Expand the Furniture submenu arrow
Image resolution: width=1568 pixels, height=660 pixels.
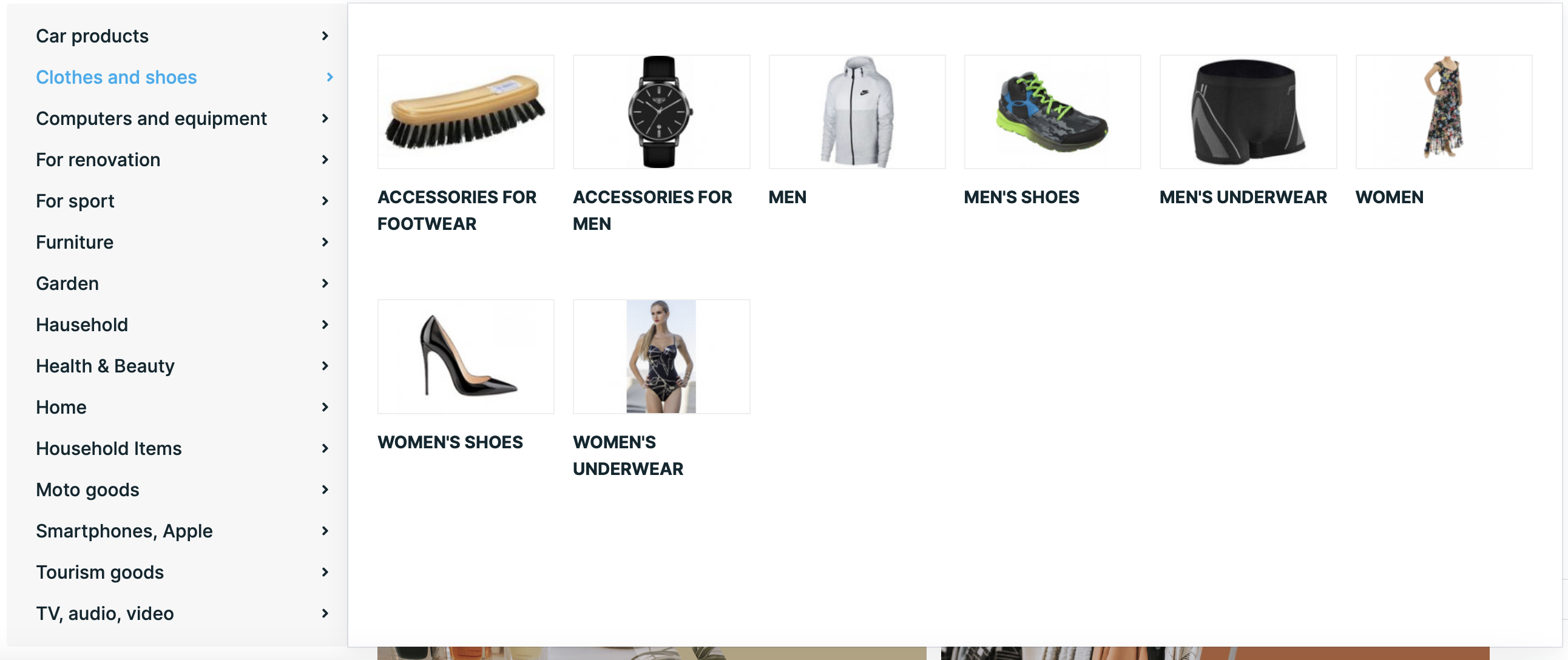coord(325,242)
